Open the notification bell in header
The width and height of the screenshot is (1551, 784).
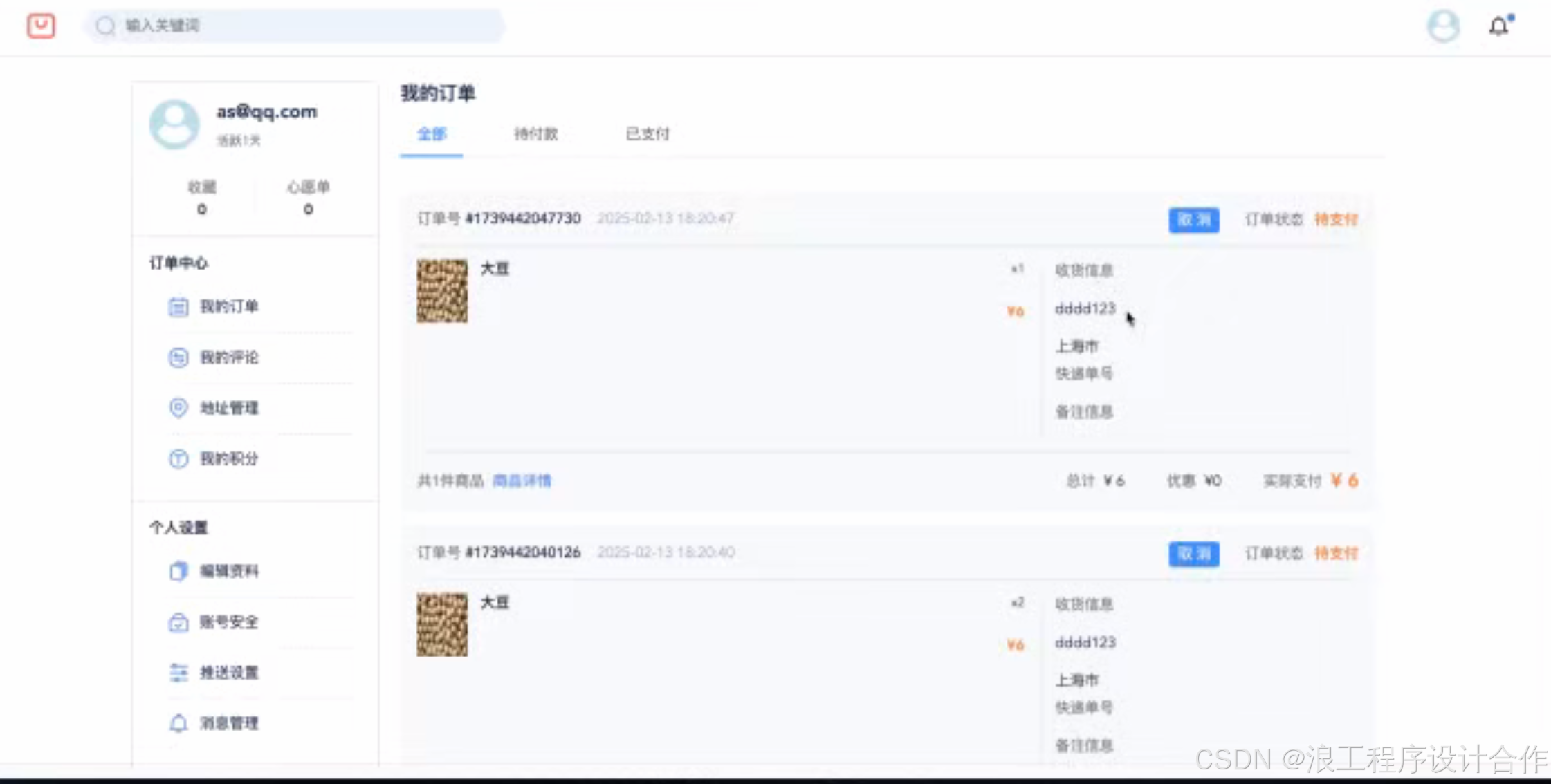1498,26
